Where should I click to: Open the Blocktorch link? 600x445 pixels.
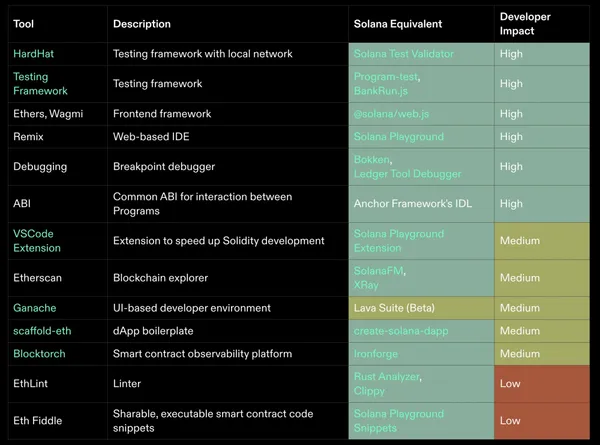click(38, 353)
